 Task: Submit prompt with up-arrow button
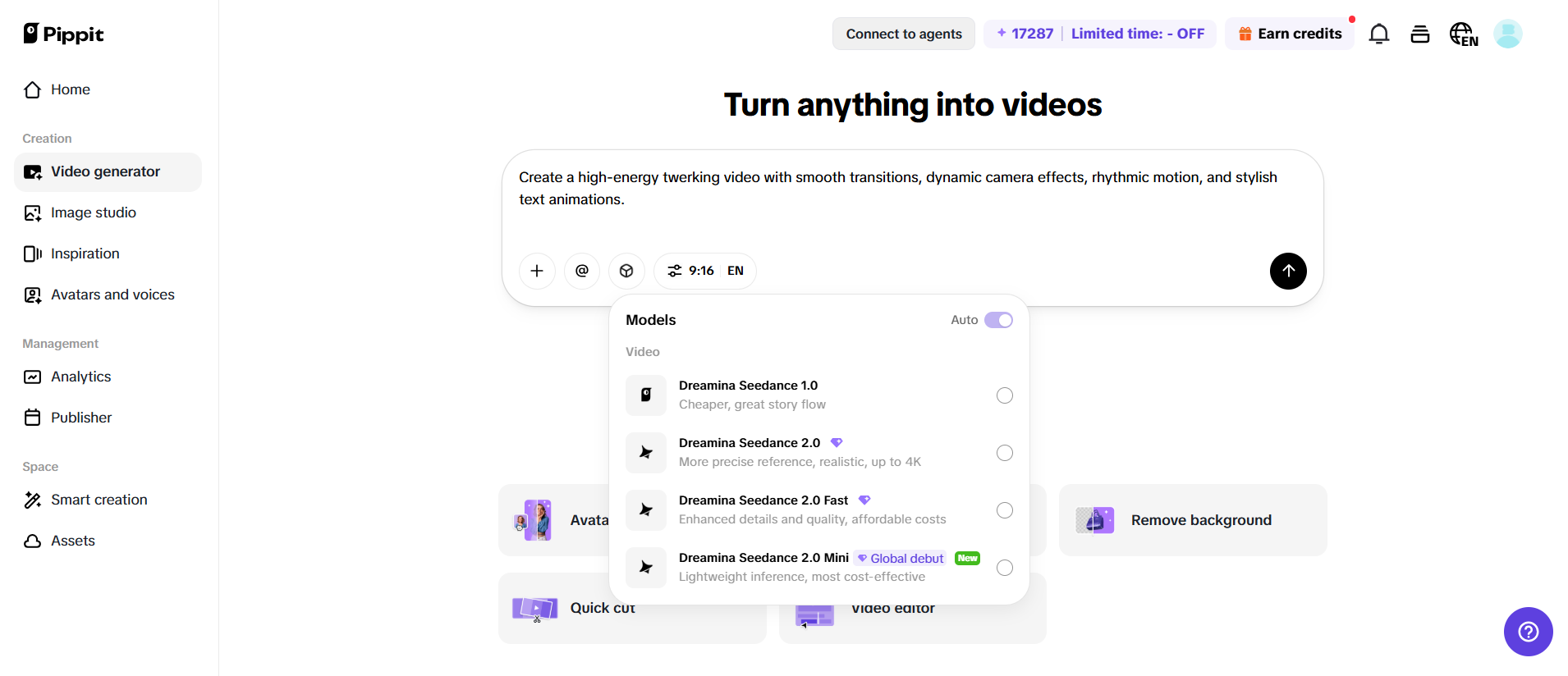(x=1288, y=271)
